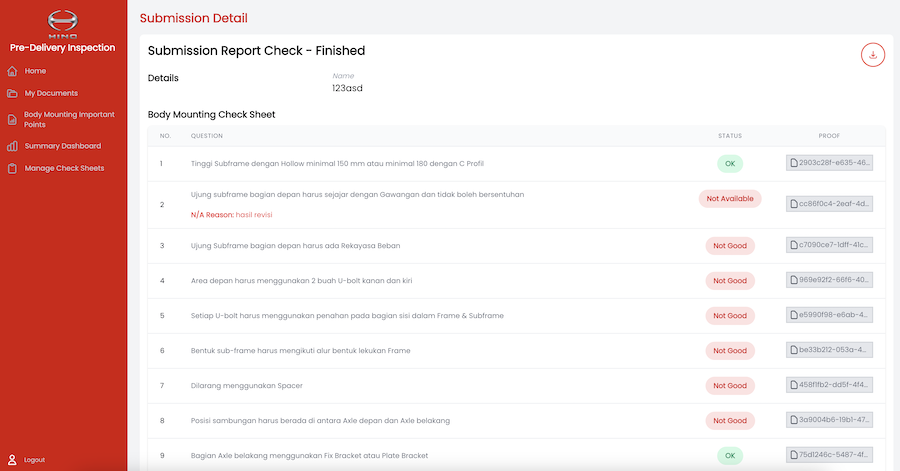Open Manage Check Sheets page

coord(64,168)
